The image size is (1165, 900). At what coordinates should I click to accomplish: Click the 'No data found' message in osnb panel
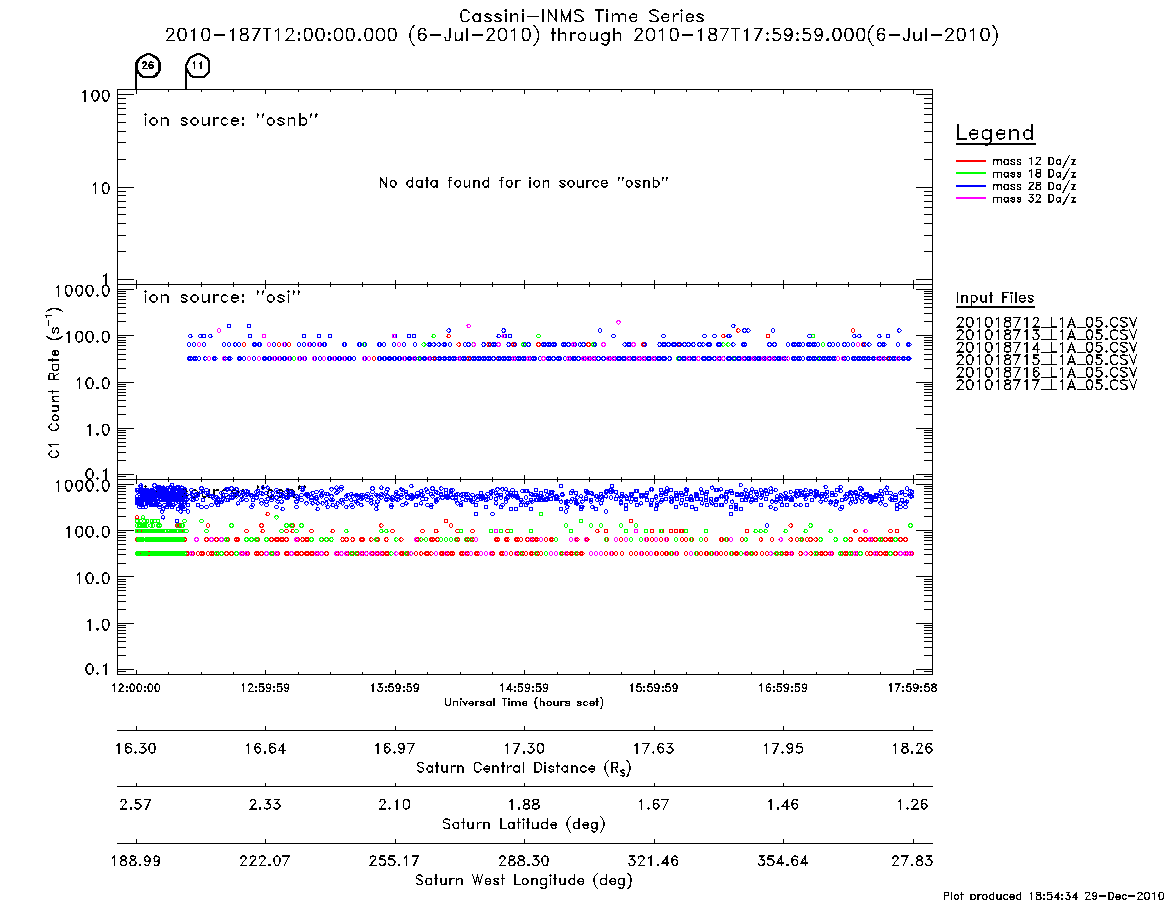coord(524,183)
